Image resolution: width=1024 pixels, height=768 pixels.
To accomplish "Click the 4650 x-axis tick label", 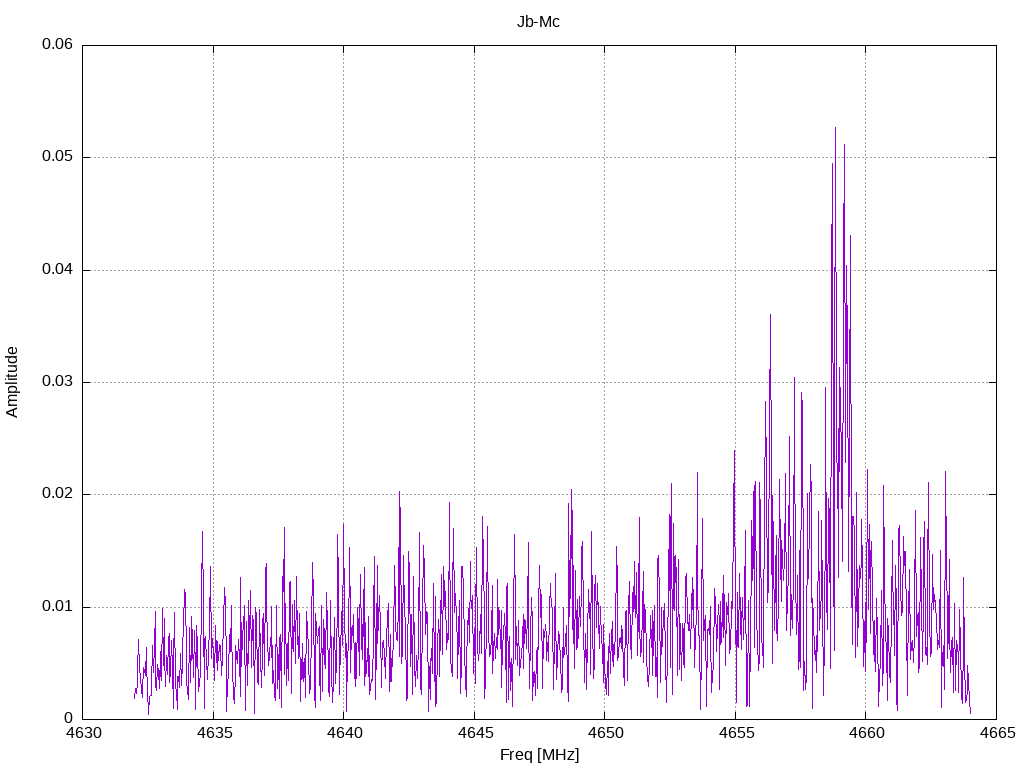I will [605, 733].
